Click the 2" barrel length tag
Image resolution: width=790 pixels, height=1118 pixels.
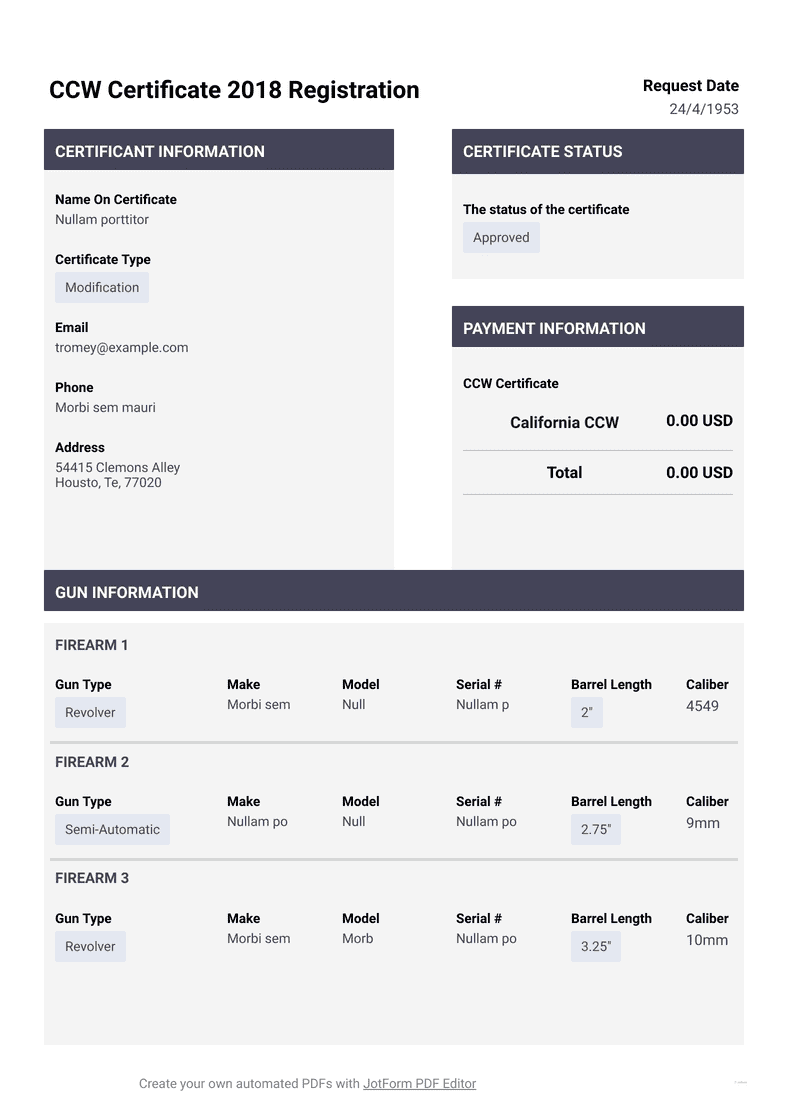pyautogui.click(x=587, y=713)
